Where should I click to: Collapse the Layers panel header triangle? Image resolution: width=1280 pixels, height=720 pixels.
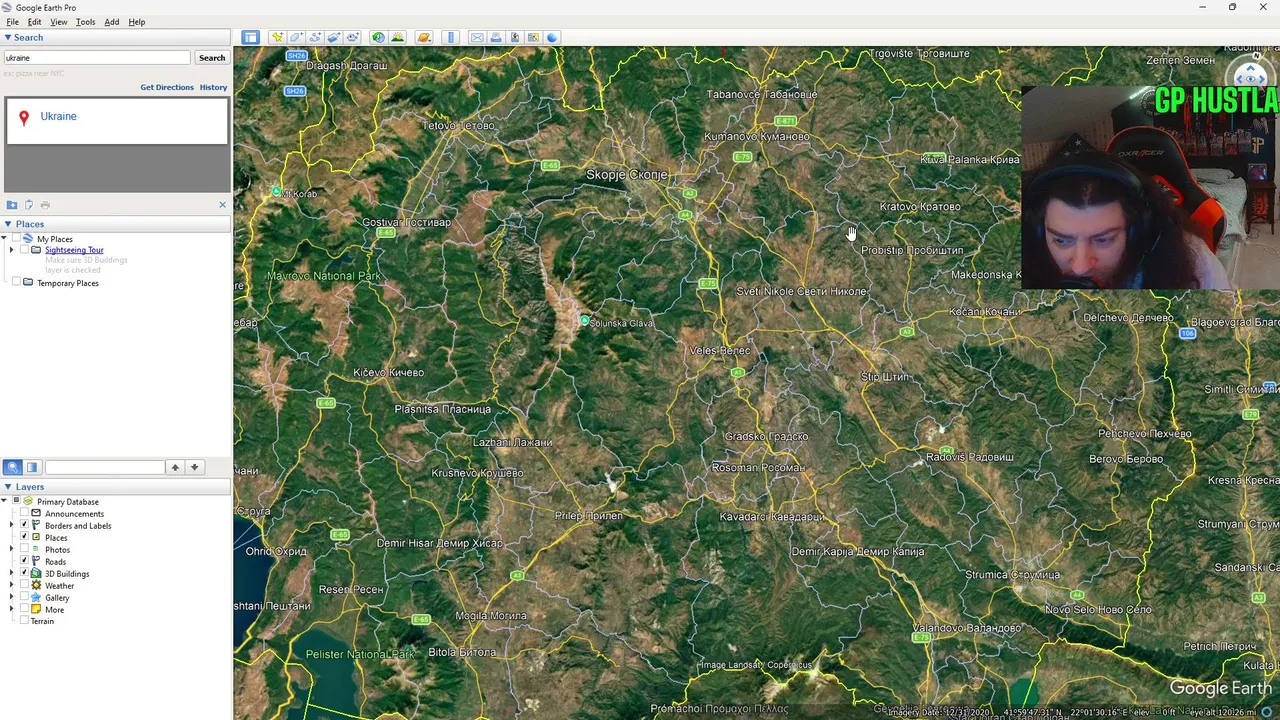pyautogui.click(x=8, y=487)
